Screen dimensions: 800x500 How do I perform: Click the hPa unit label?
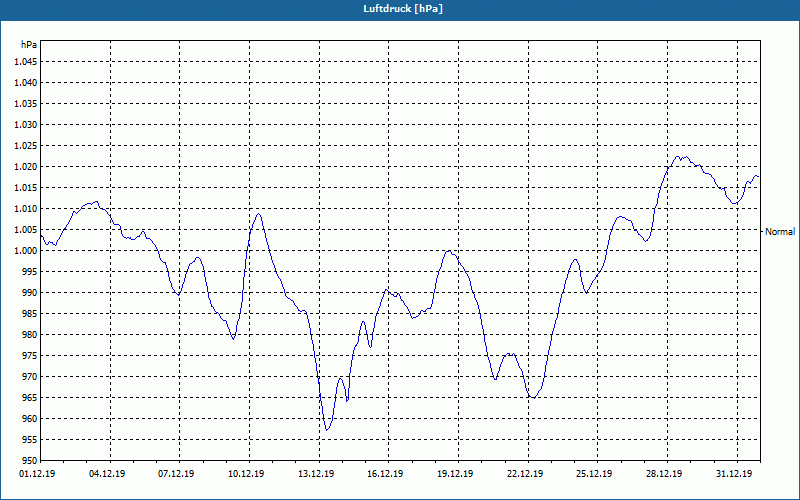coord(29,45)
